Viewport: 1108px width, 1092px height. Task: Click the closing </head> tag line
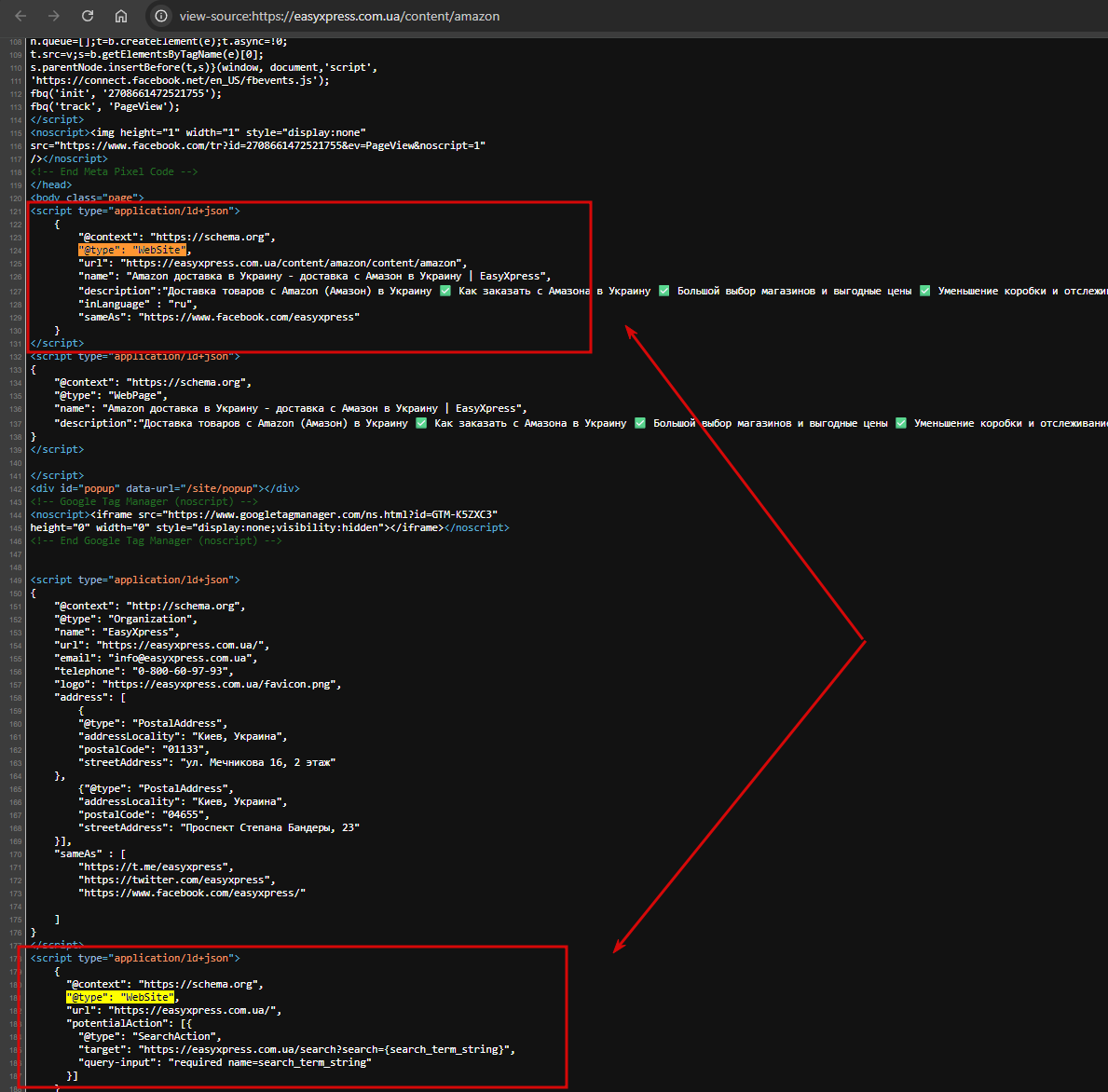pyautogui.click(x=51, y=185)
